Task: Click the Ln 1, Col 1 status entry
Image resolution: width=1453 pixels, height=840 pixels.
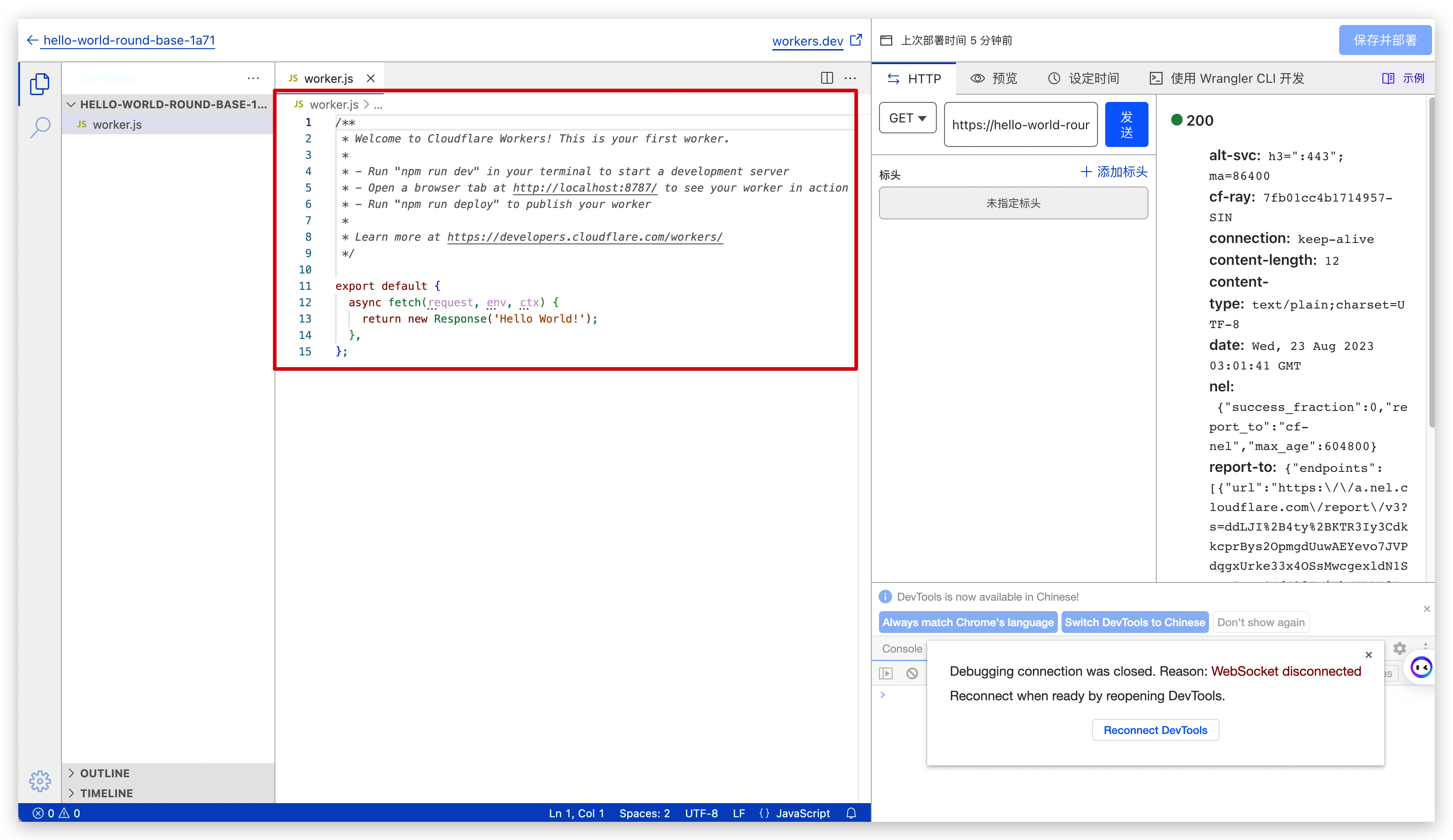Action: click(x=576, y=813)
